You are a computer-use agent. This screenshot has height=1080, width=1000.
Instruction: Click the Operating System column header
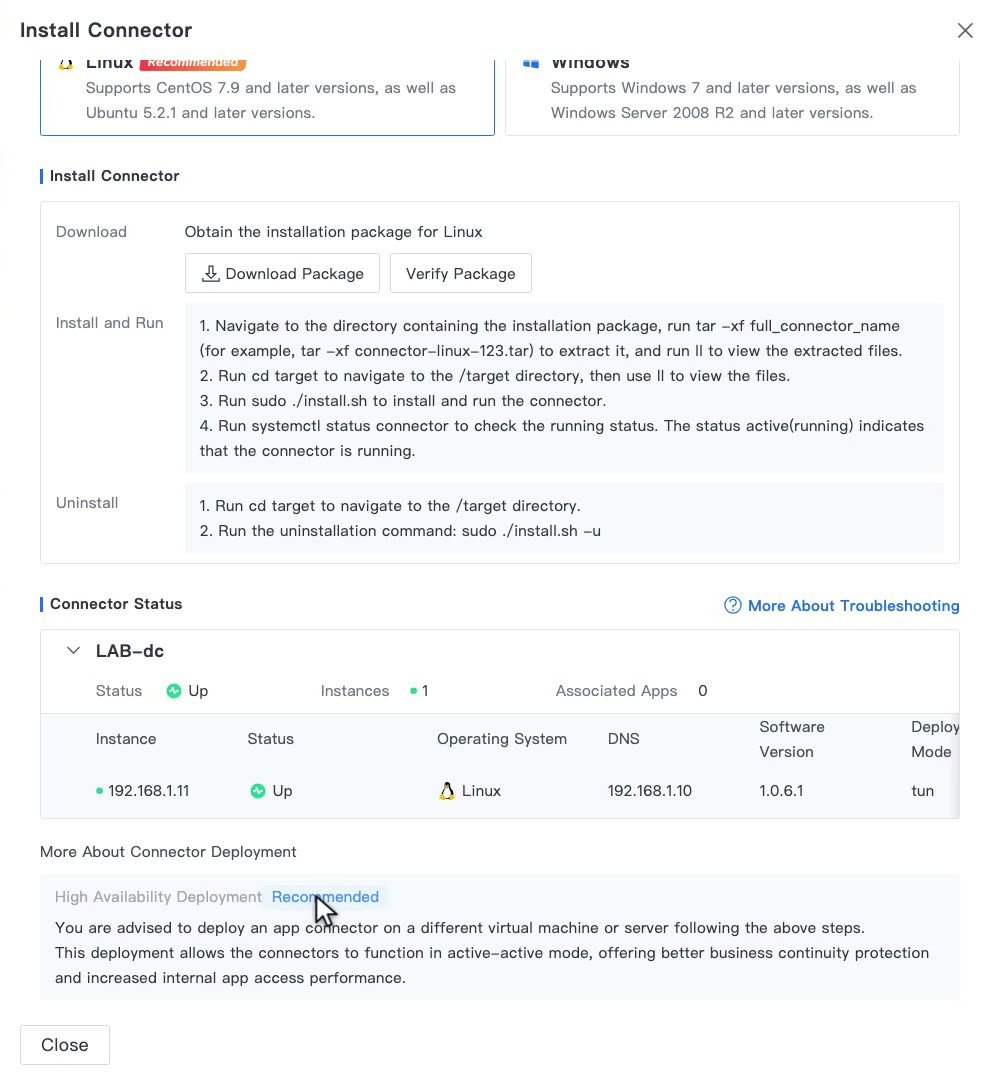click(502, 739)
